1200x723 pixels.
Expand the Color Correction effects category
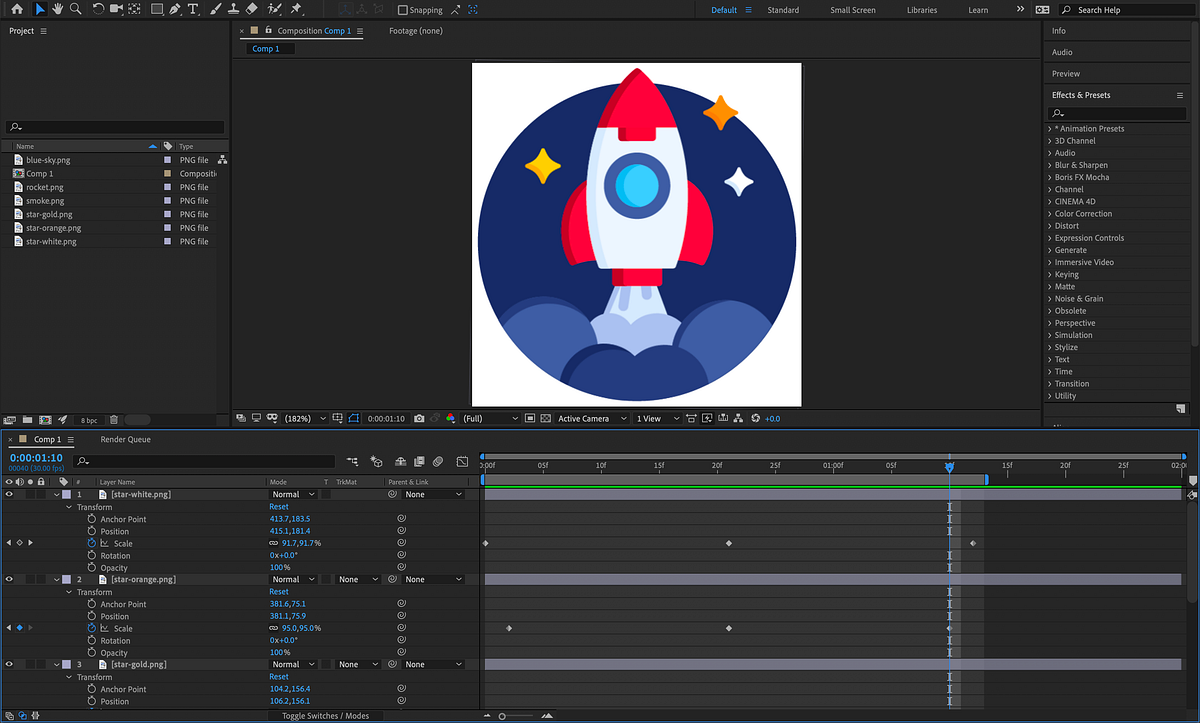(x=1051, y=213)
